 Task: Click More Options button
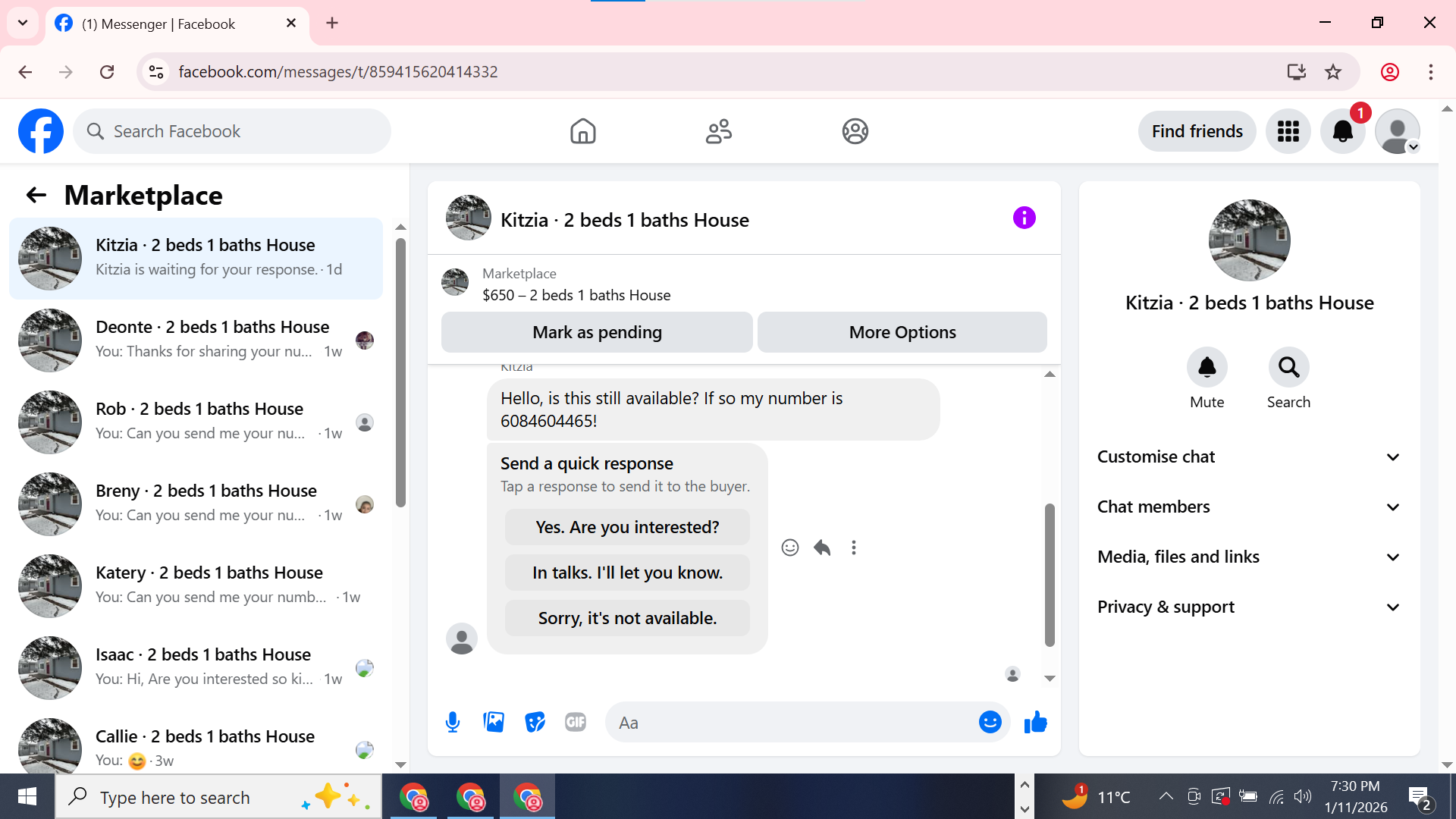[x=902, y=332]
